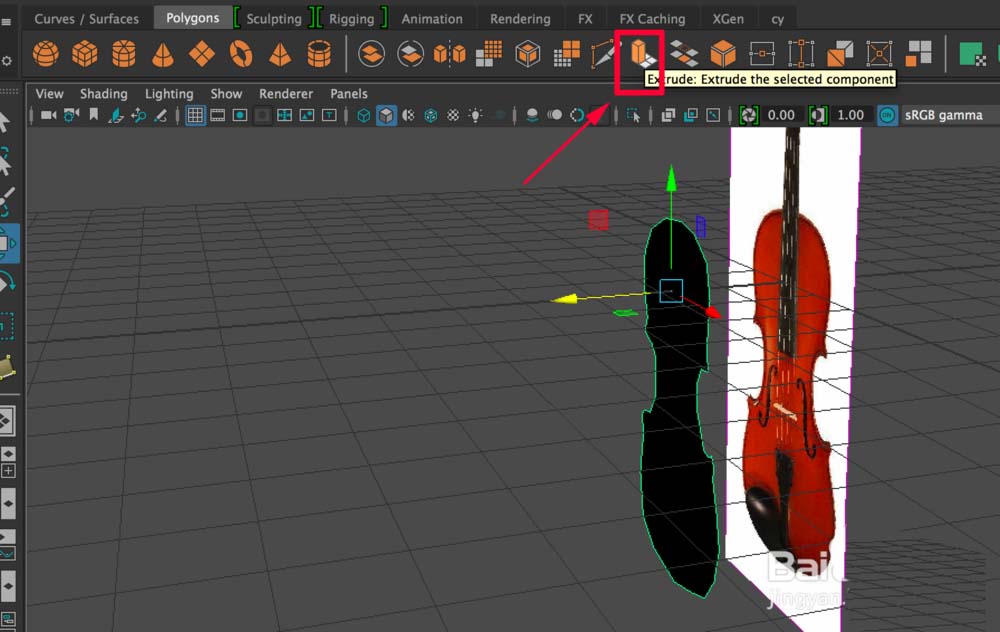Create a polygon cylinder from the shelf
The image size is (1000, 632).
(124, 54)
